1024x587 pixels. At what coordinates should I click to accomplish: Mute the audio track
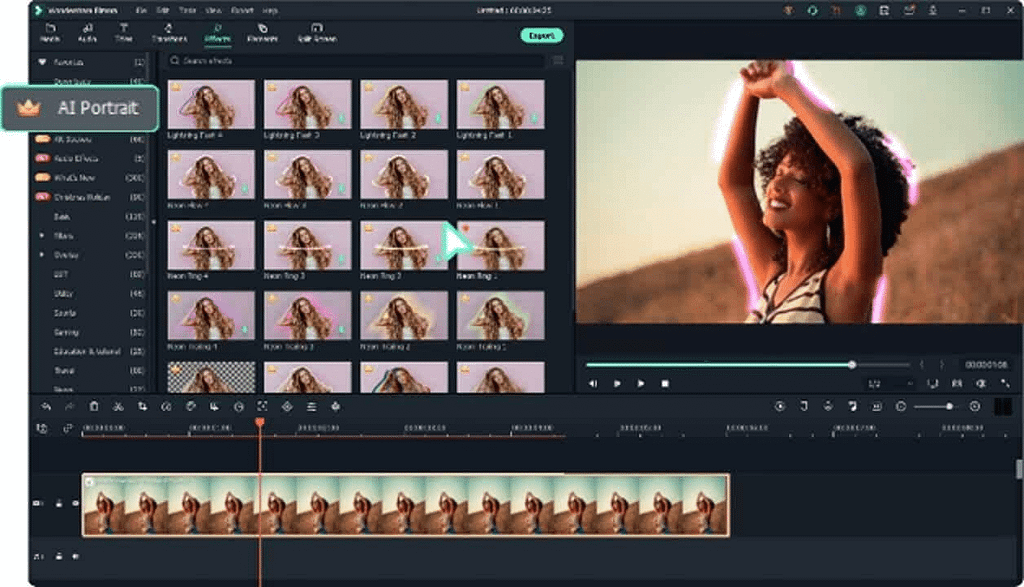point(75,556)
